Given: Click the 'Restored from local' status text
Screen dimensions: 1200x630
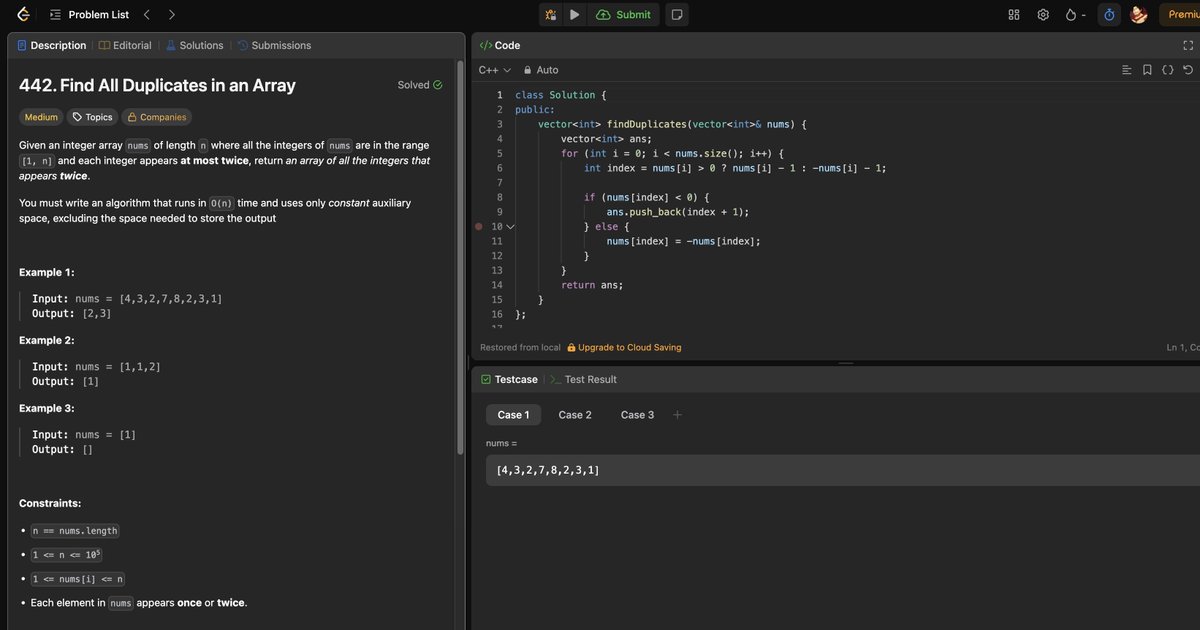Looking at the screenshot, I should pos(520,348).
